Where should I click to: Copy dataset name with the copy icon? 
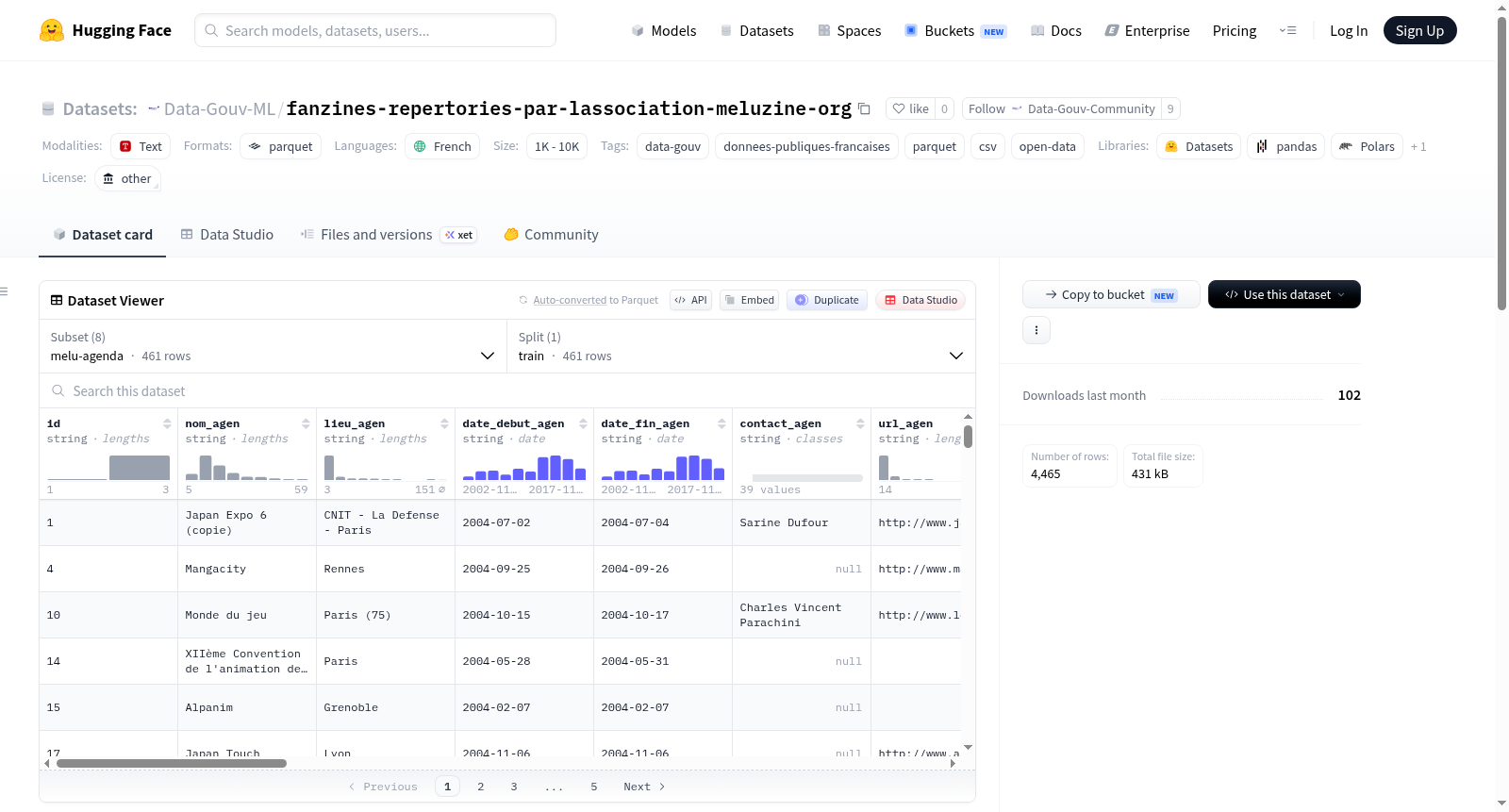[x=864, y=109]
